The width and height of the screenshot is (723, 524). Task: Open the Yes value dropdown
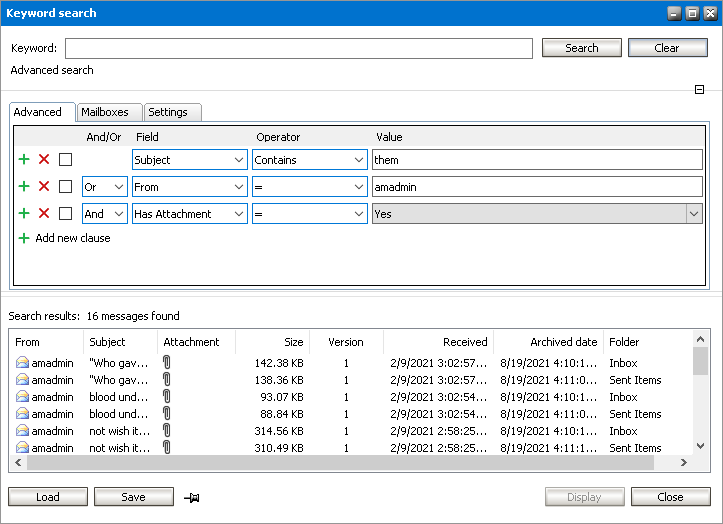point(693,213)
